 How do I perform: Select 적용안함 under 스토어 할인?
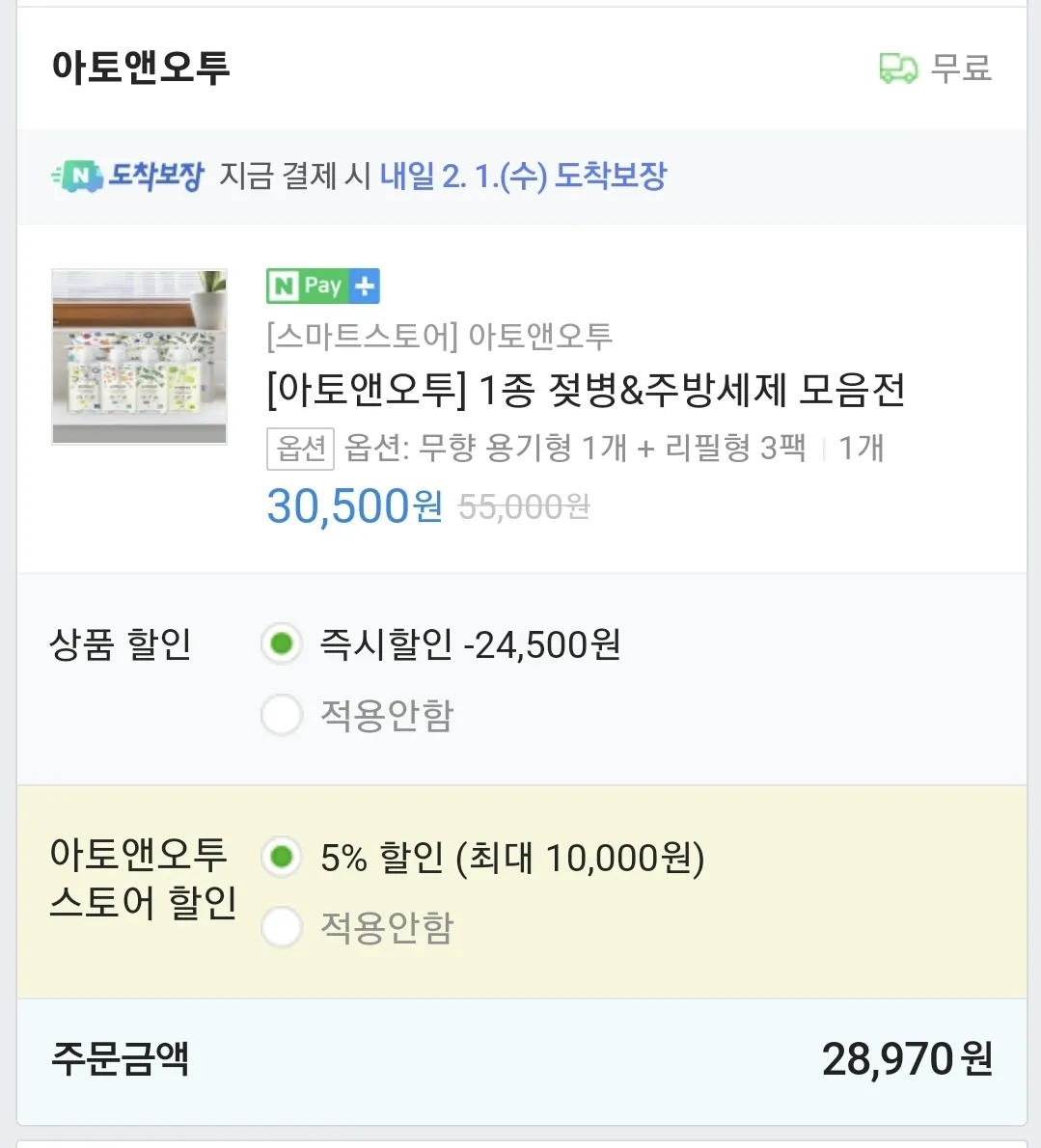(282, 927)
